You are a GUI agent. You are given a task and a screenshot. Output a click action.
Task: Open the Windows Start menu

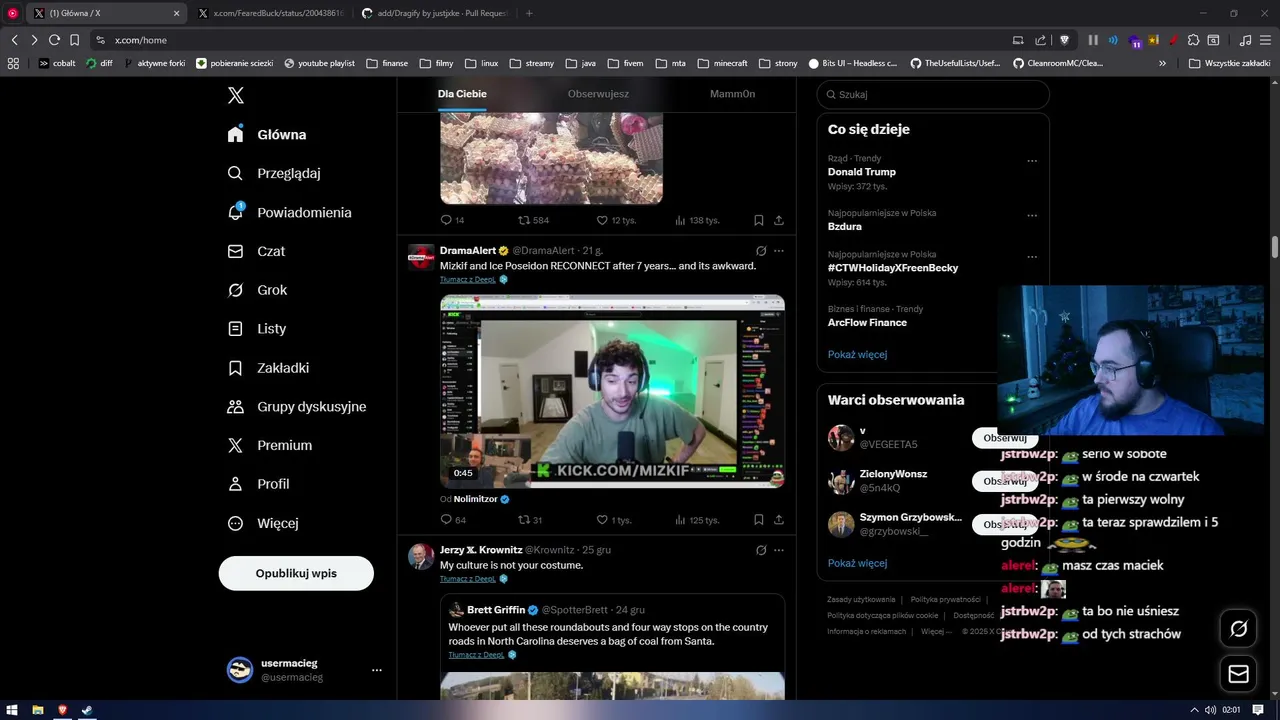[12, 710]
